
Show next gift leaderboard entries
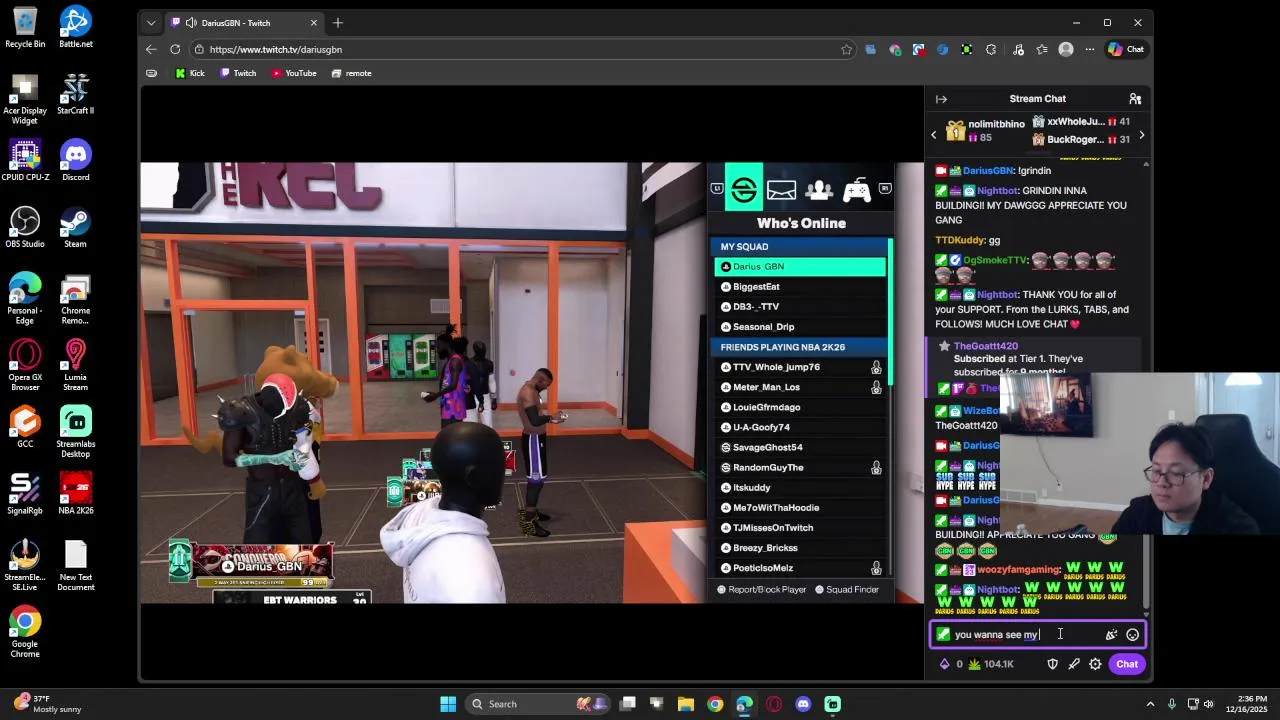[x=1141, y=135]
